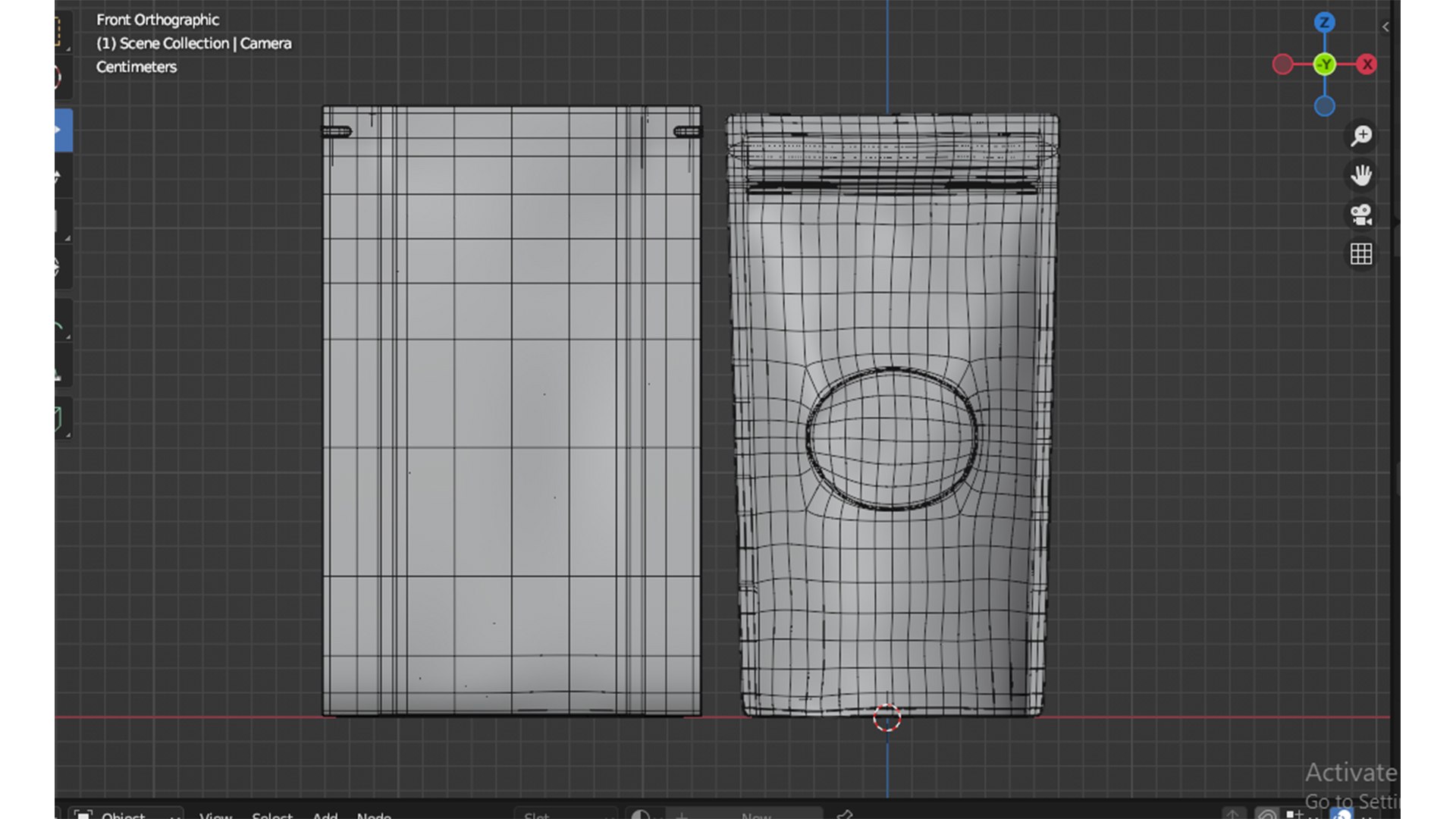Screen dimensions: 1456x819
Task: Open the Slot dropdown in bottom header
Action: pyautogui.click(x=566, y=814)
